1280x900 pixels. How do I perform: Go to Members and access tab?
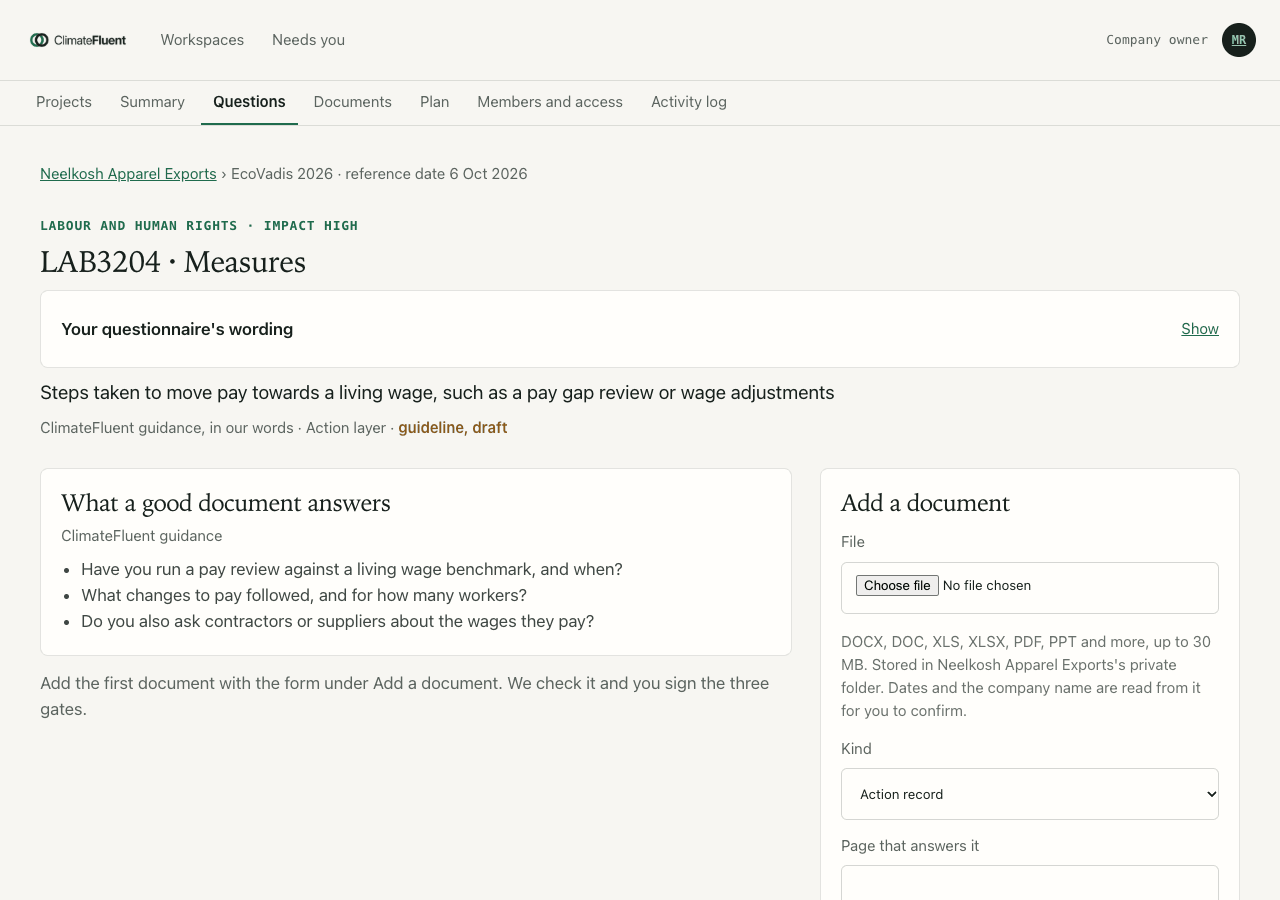550,102
